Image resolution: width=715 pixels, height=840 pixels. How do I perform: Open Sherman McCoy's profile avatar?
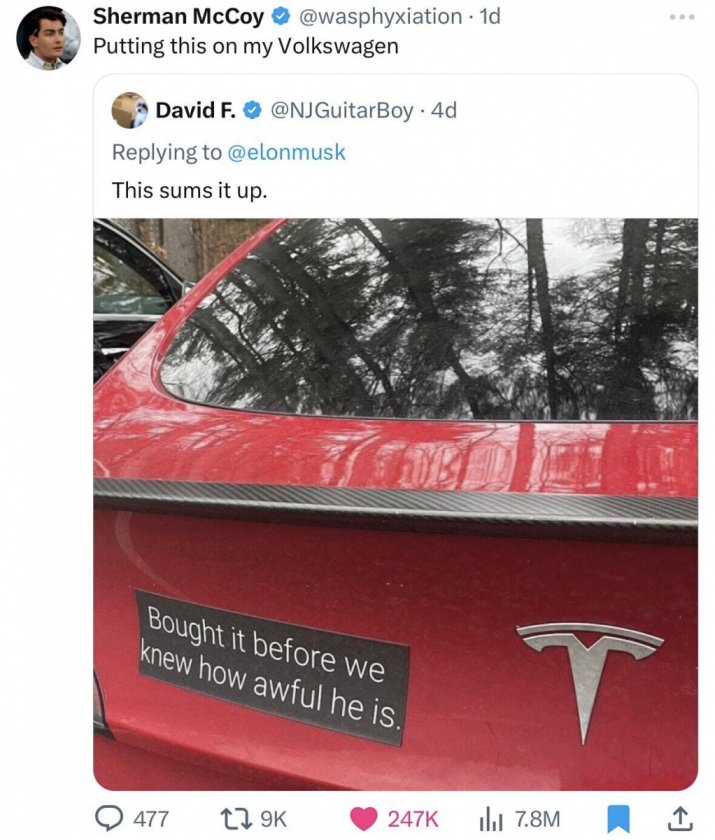(48, 38)
